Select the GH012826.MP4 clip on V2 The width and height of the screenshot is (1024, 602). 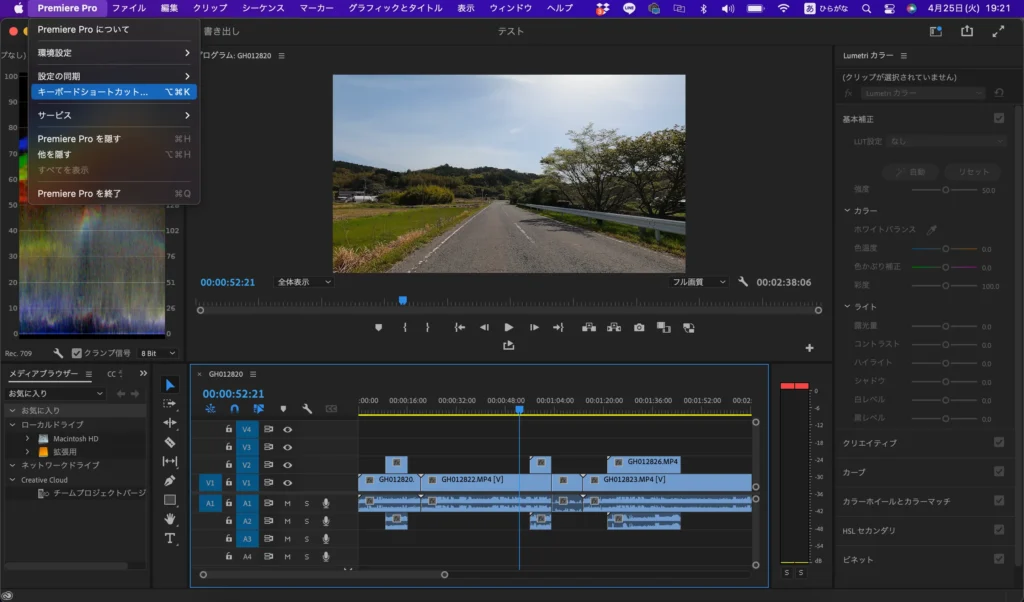[644, 463]
